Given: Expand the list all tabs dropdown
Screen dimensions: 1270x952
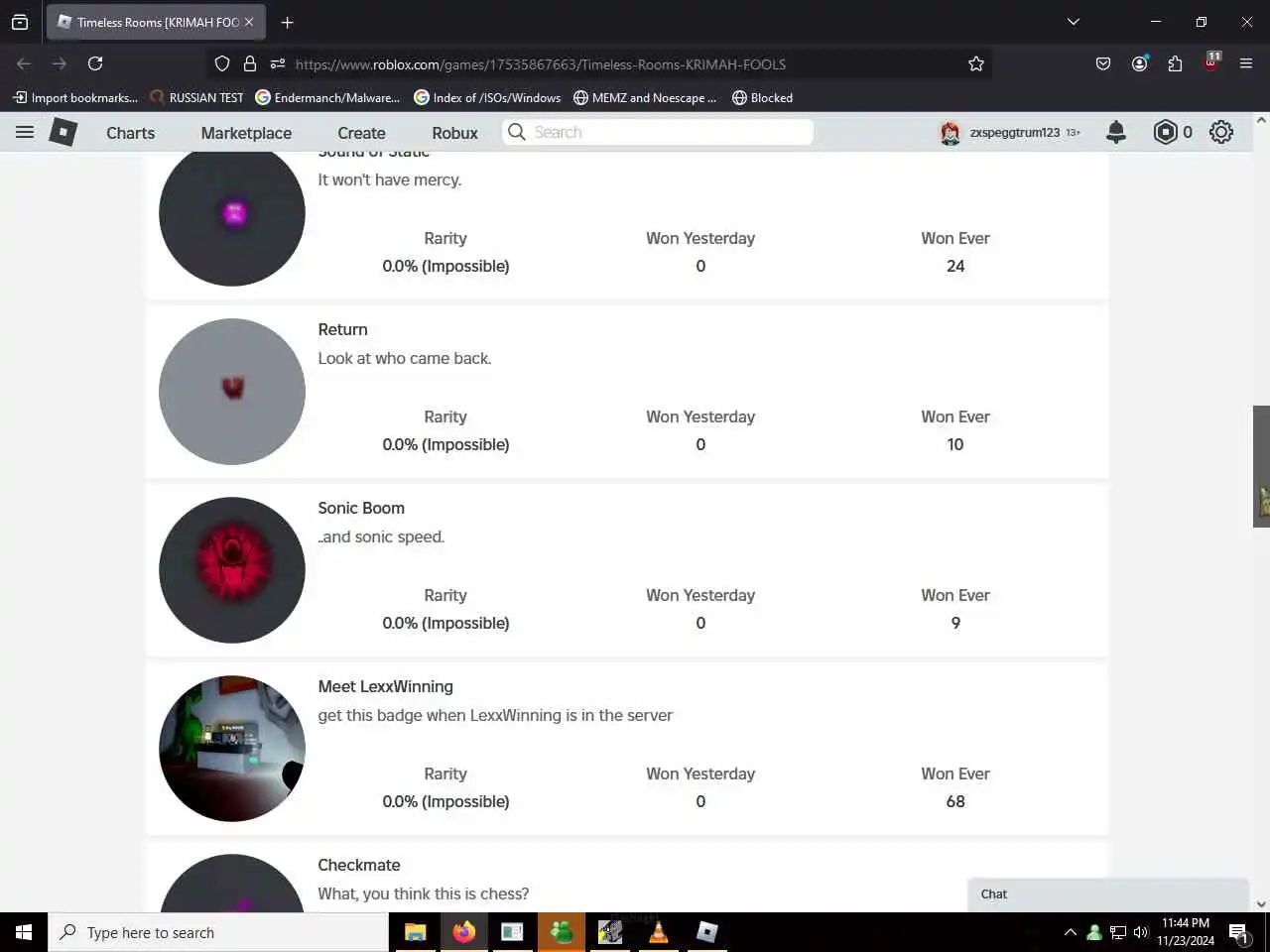Looking at the screenshot, I should click(1073, 22).
